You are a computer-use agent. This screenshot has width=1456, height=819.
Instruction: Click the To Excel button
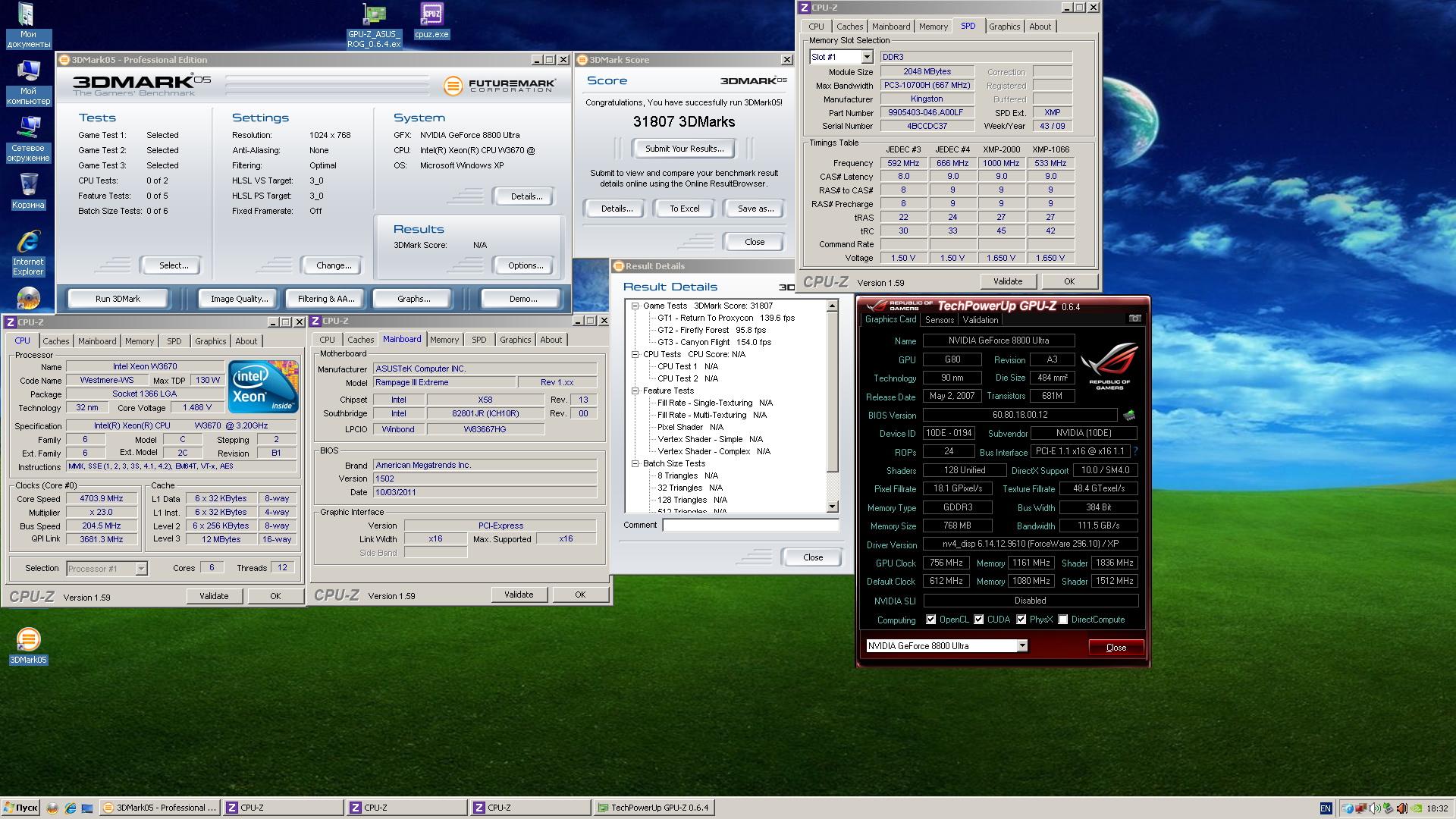tap(684, 209)
